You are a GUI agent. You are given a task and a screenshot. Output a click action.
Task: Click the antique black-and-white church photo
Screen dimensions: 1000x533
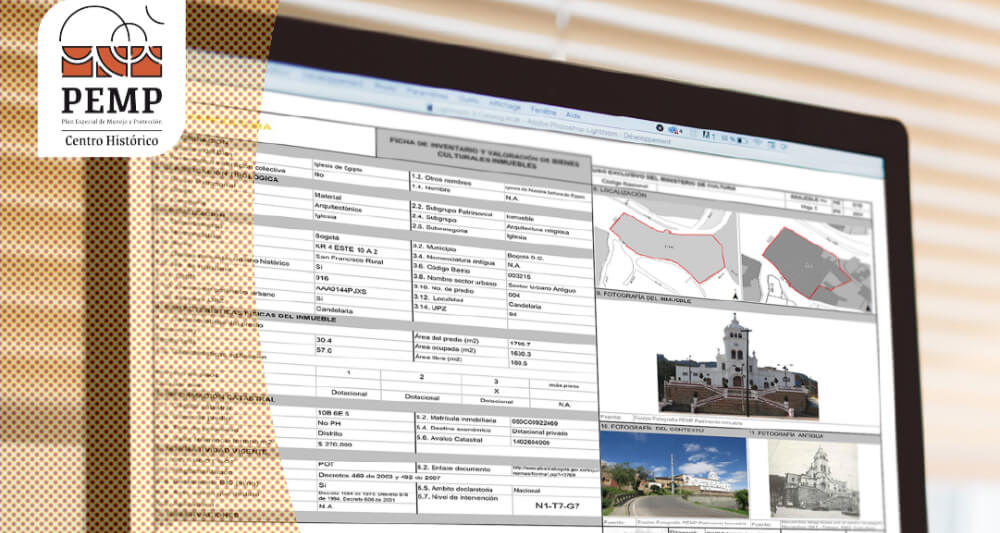[x=813, y=478]
